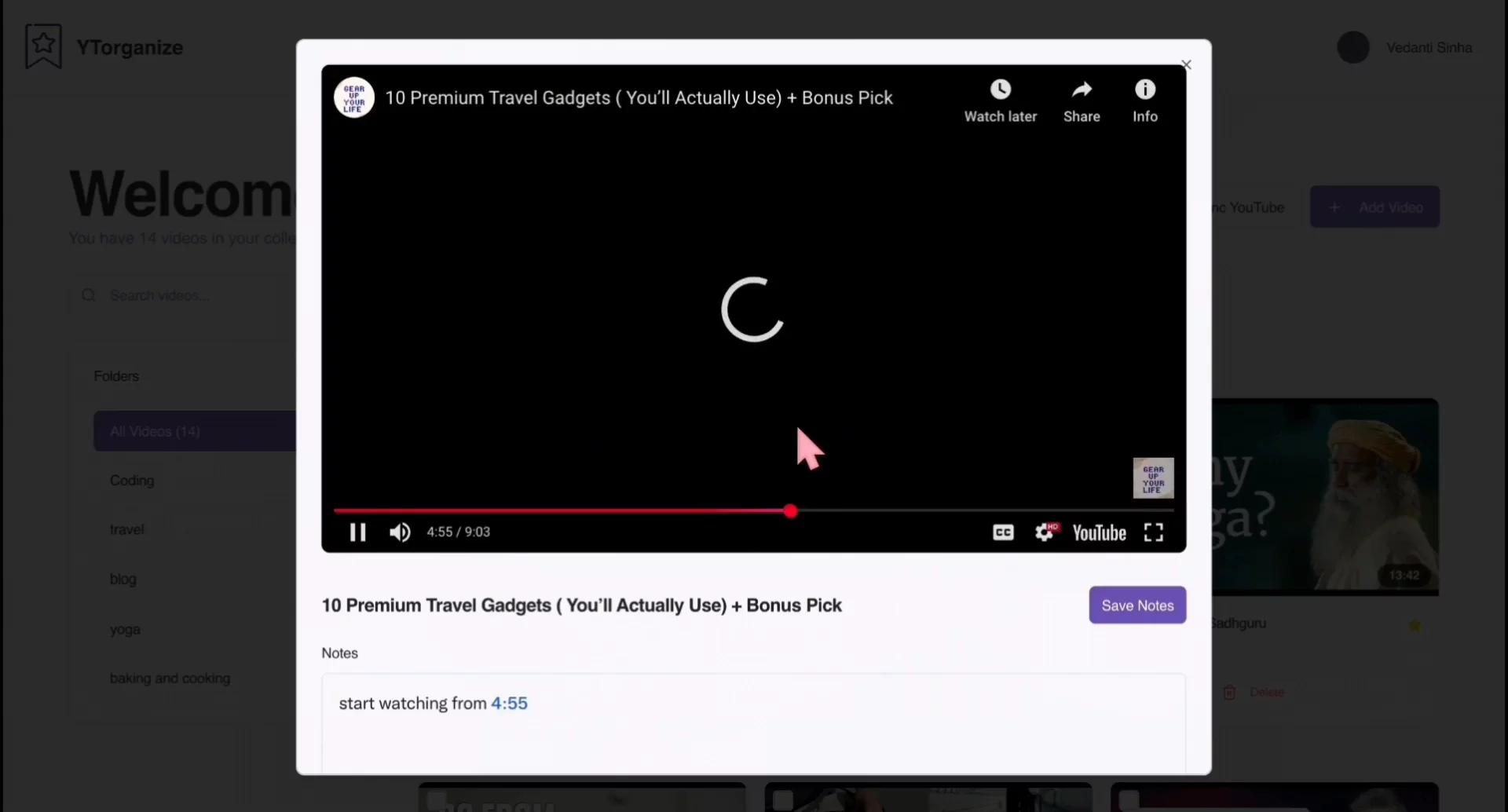
Task: Click the Add Video button
Action: click(x=1375, y=207)
